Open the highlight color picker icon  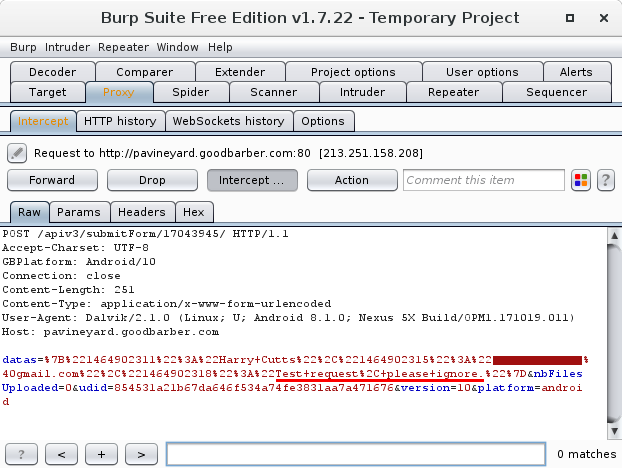(581, 180)
